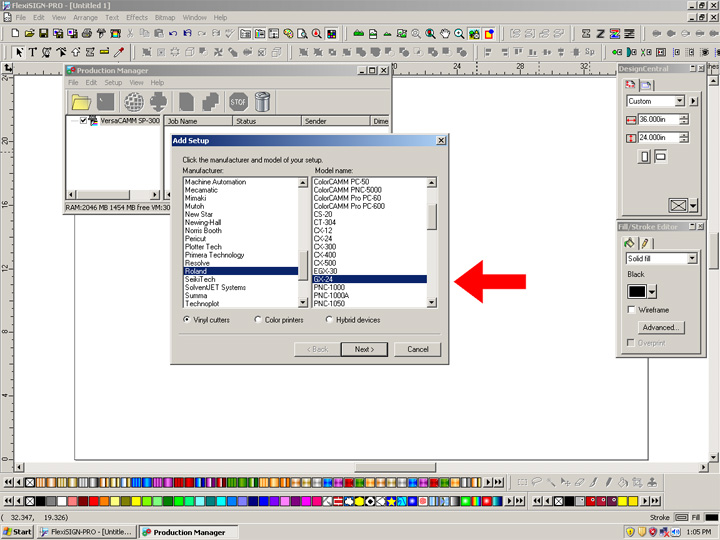Open the stroke pen tab in Fill/Stroke Editor
The image size is (720, 540).
pyautogui.click(x=645, y=243)
